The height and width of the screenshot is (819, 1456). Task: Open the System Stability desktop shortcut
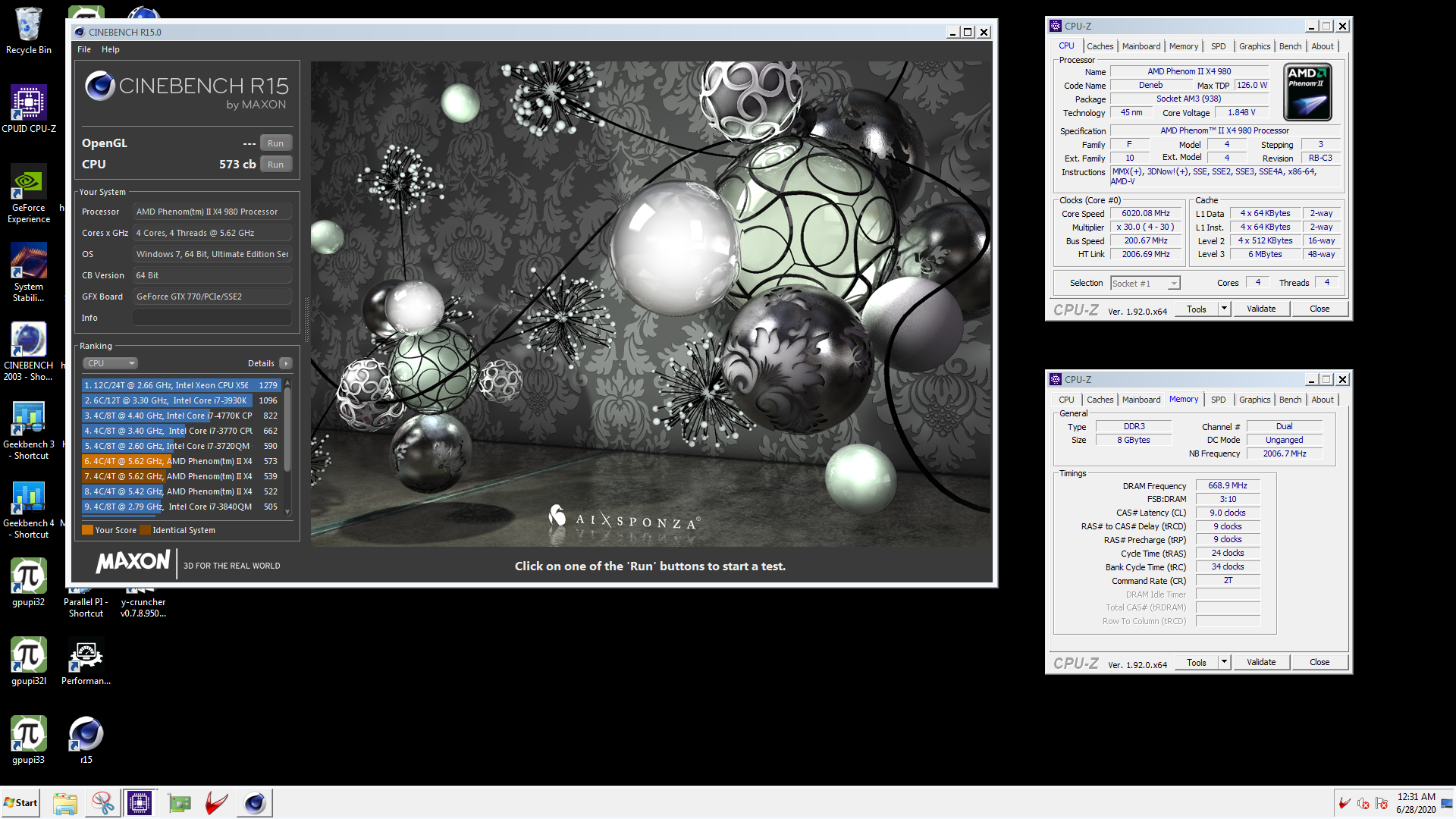pos(29,272)
